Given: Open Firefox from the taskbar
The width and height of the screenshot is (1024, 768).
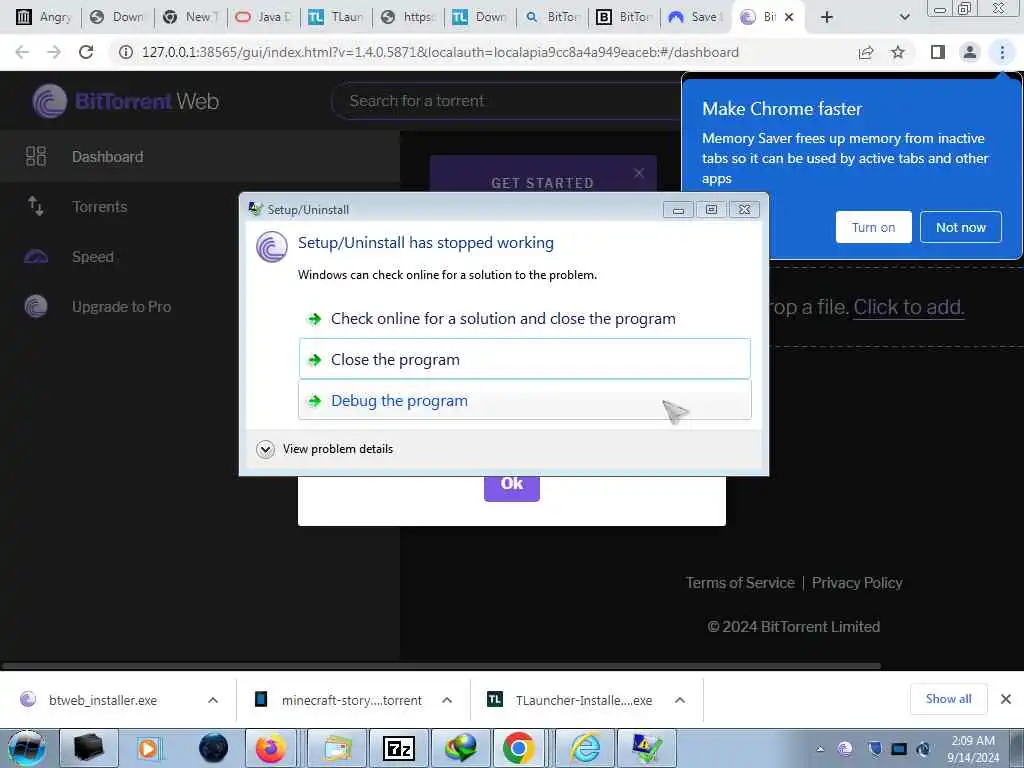Looking at the screenshot, I should 270,748.
